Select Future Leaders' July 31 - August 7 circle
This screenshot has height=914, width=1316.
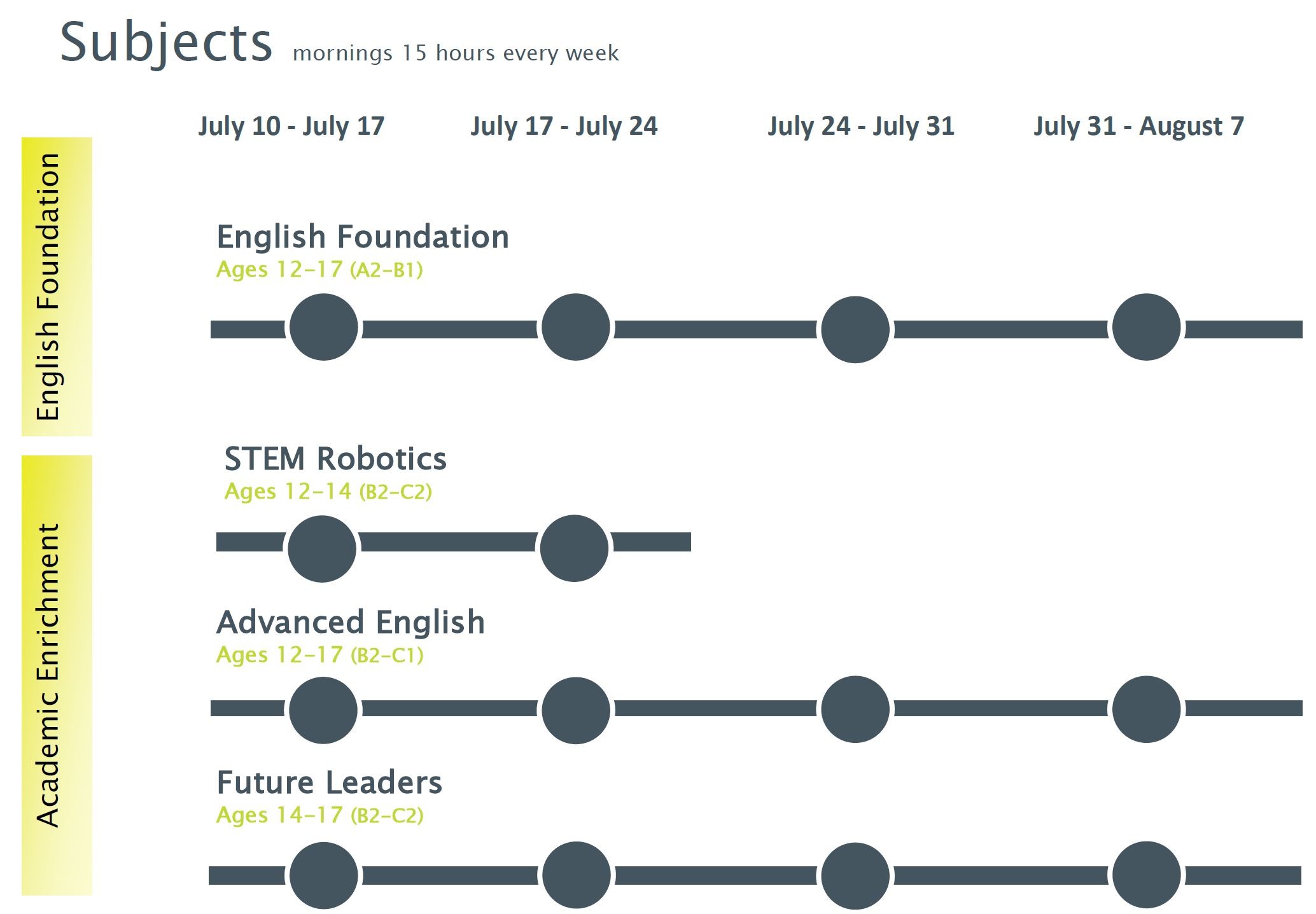pyautogui.click(x=1146, y=875)
